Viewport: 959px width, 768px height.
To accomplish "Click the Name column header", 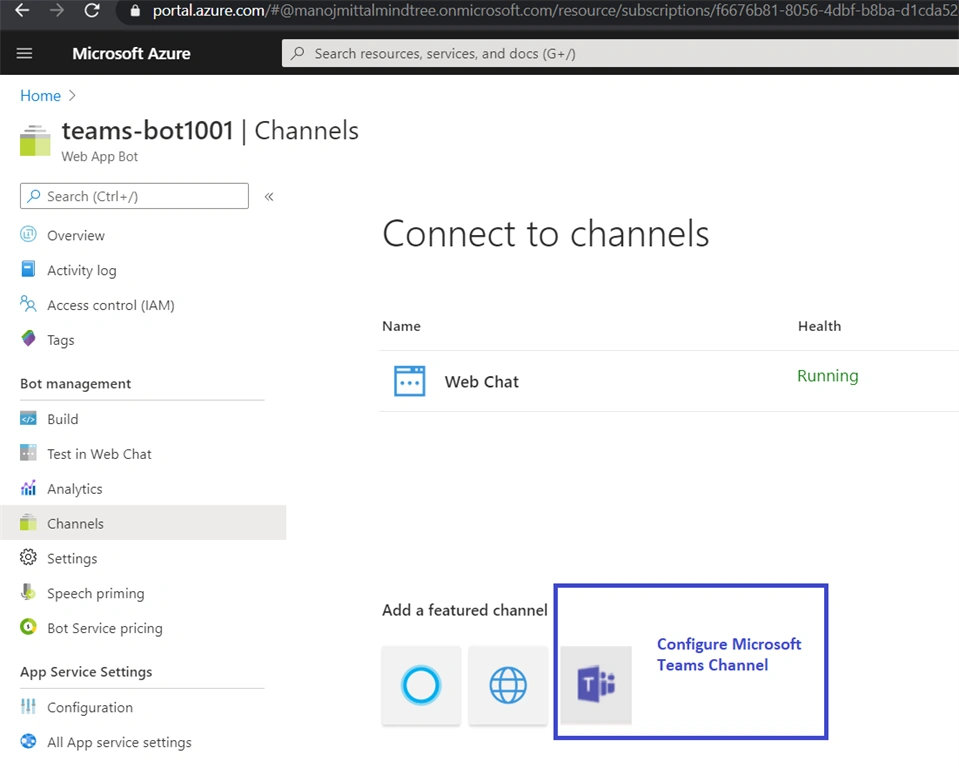I will 401,326.
